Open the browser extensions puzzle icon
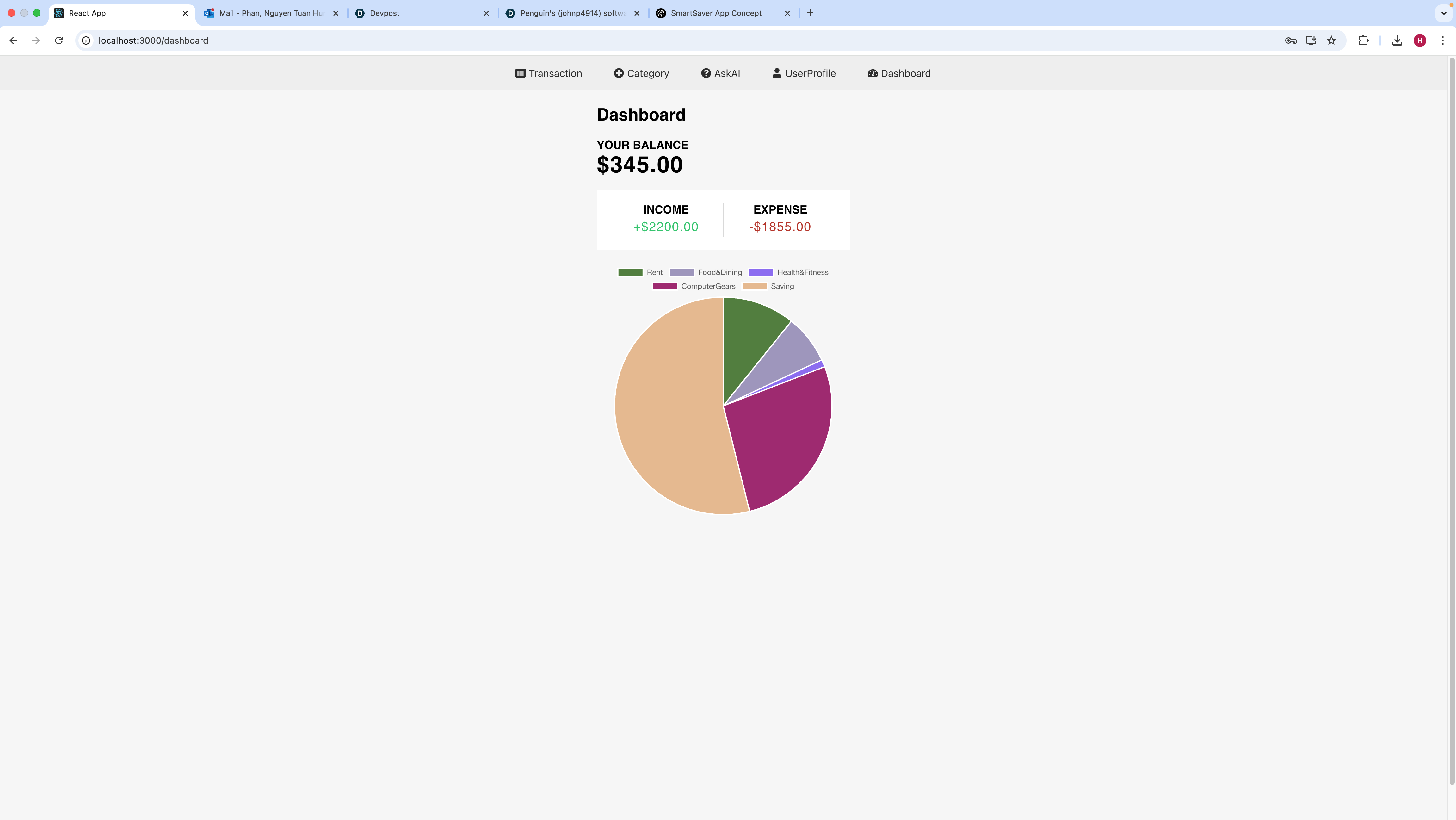 pos(1363,41)
